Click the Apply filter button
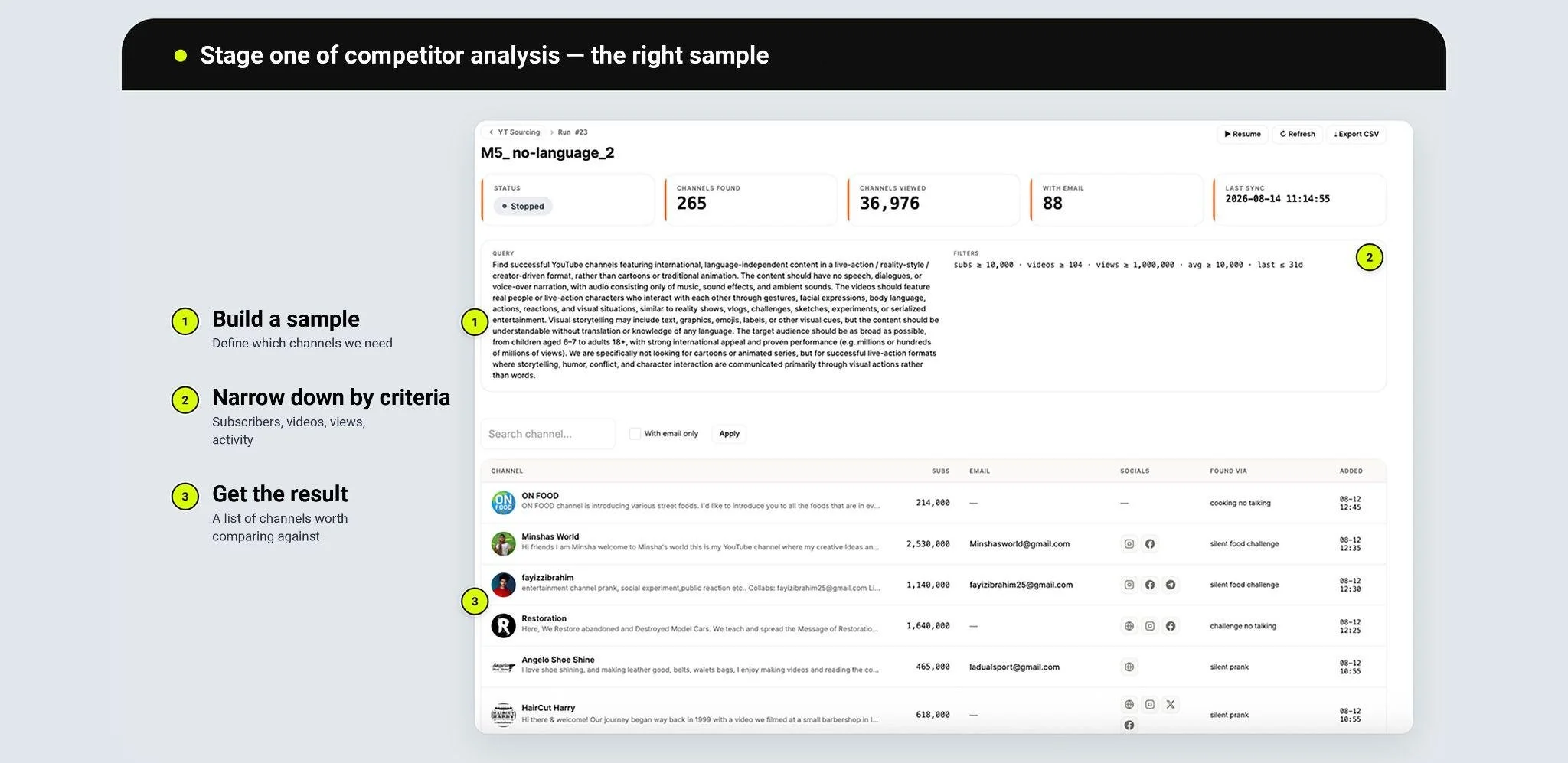 (x=729, y=434)
